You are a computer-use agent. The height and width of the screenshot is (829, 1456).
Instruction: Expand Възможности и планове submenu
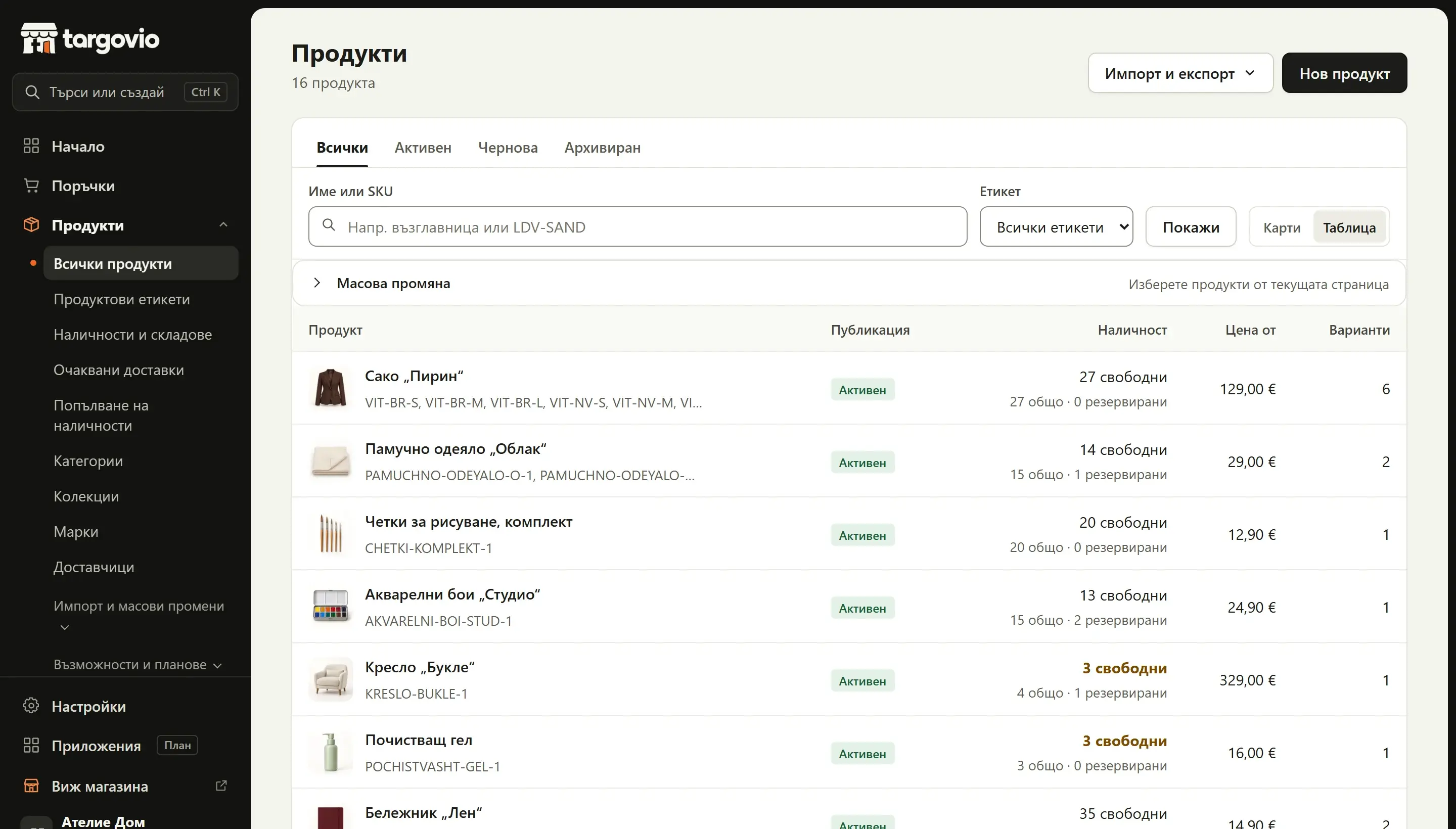click(138, 664)
